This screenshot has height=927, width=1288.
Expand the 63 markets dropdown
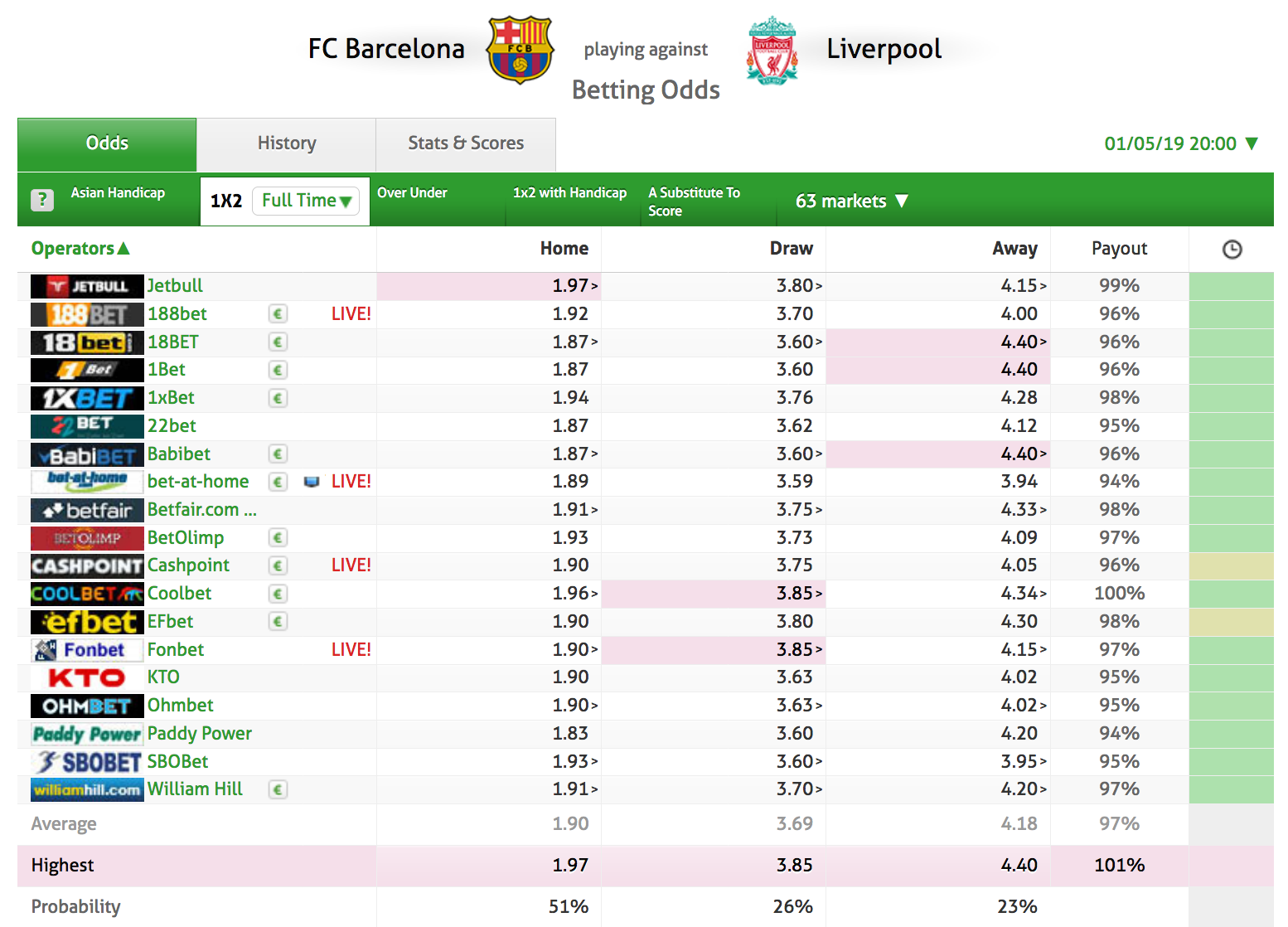tap(852, 201)
